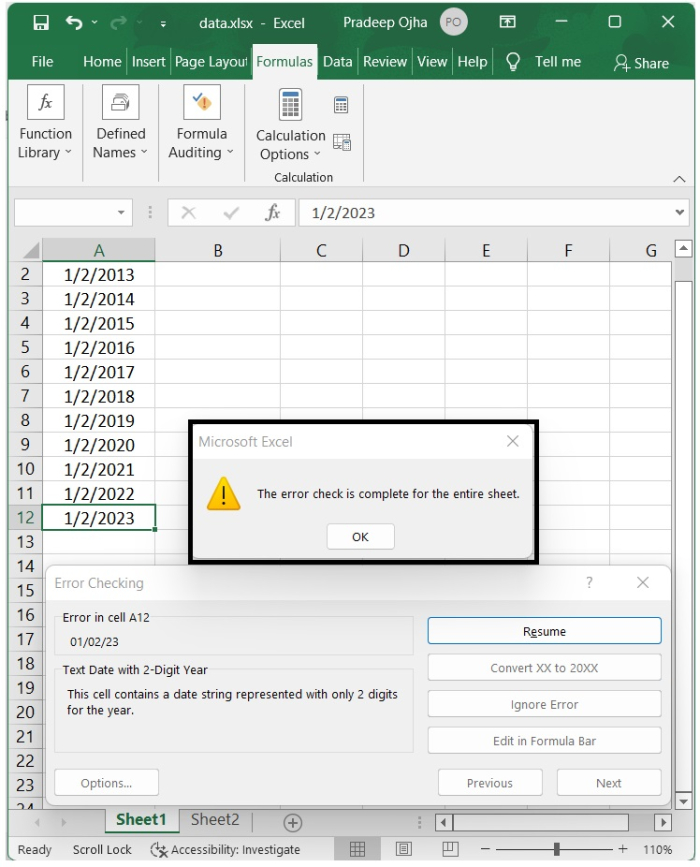The height and width of the screenshot is (867, 700).
Task: Open the Calculation Options dropdown
Action: pos(290,125)
